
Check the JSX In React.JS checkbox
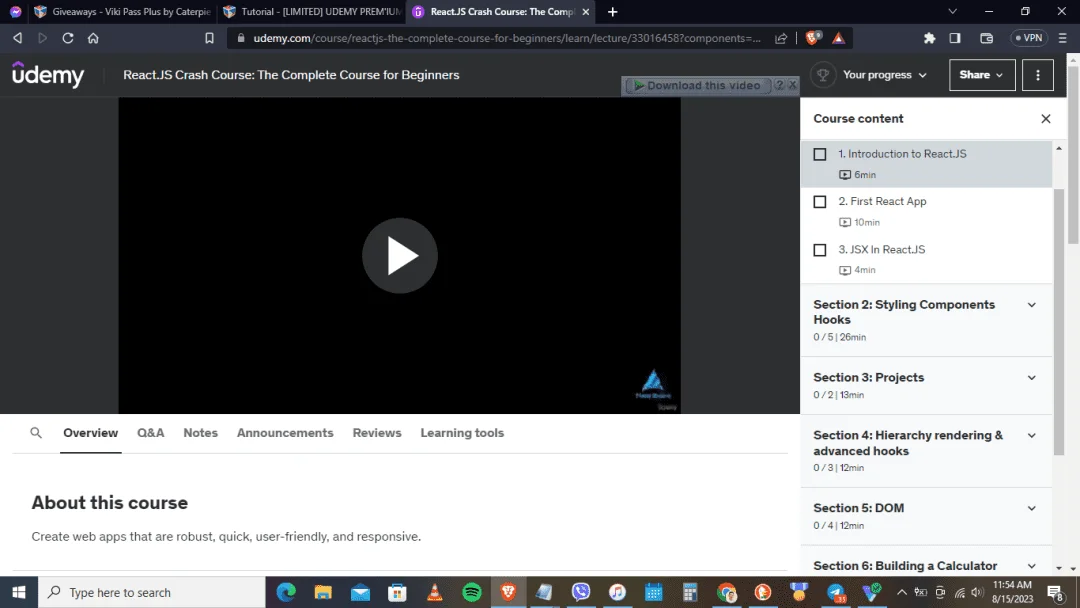pos(820,250)
